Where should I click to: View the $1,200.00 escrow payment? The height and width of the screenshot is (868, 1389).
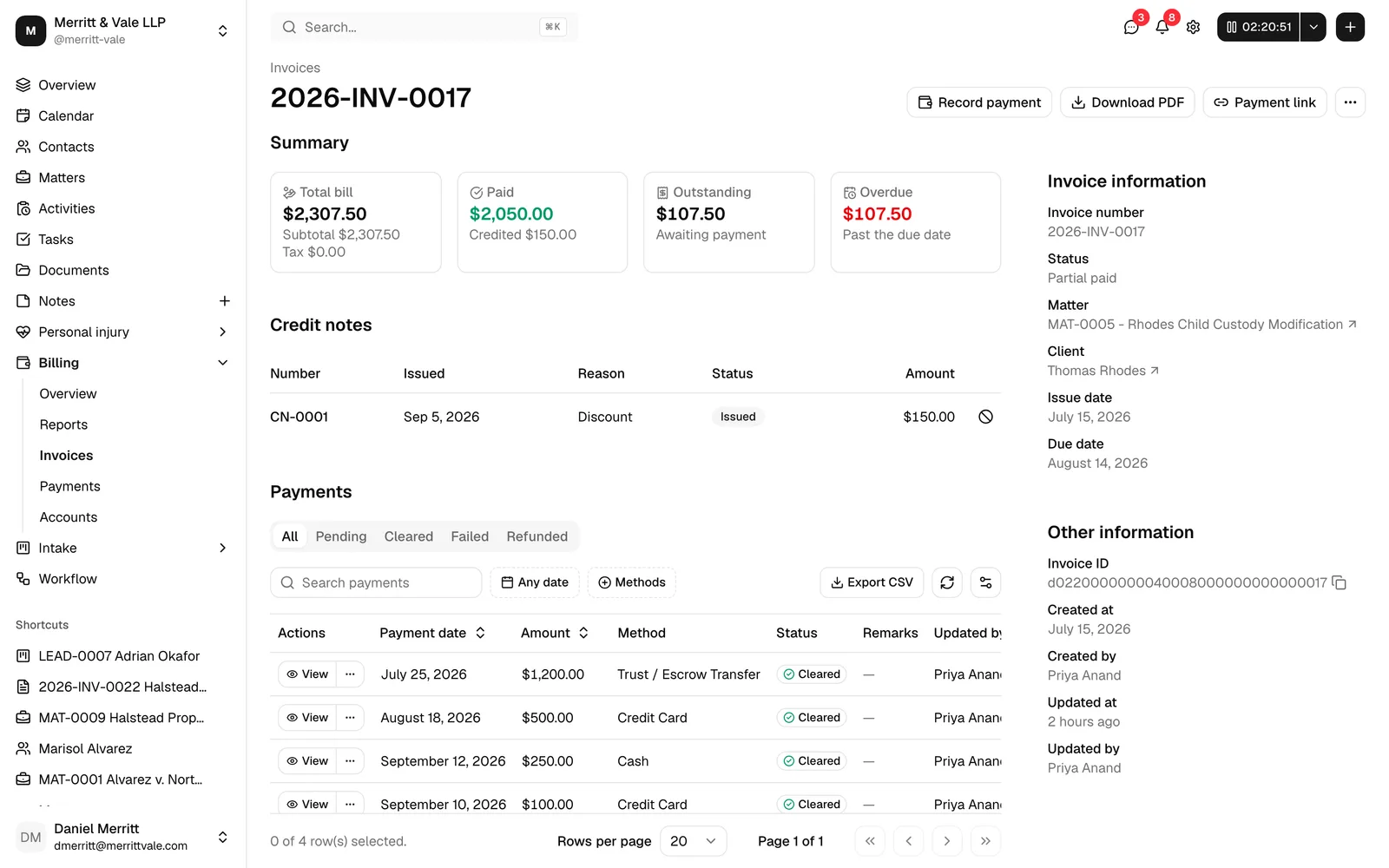[x=307, y=674]
